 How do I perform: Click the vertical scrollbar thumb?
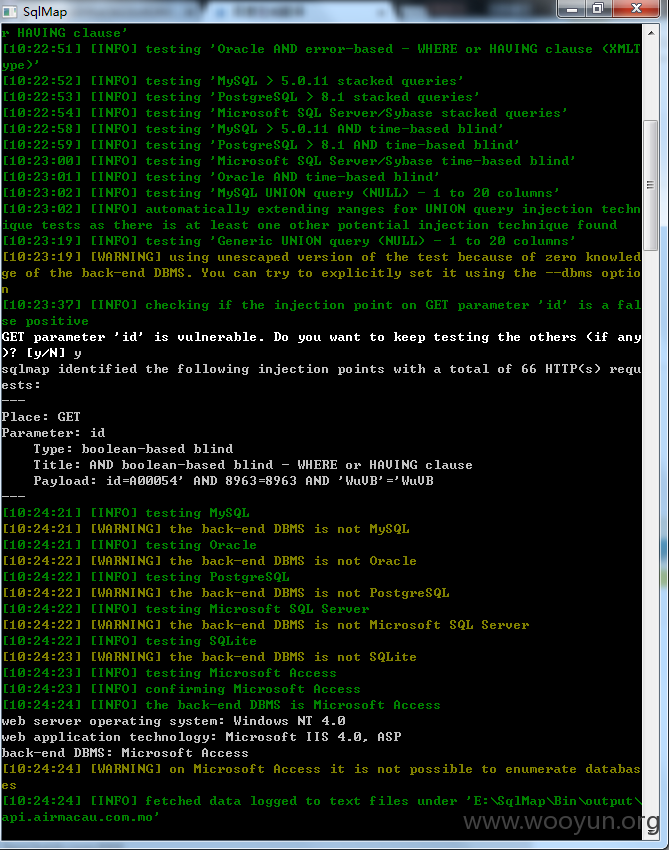pos(651,185)
